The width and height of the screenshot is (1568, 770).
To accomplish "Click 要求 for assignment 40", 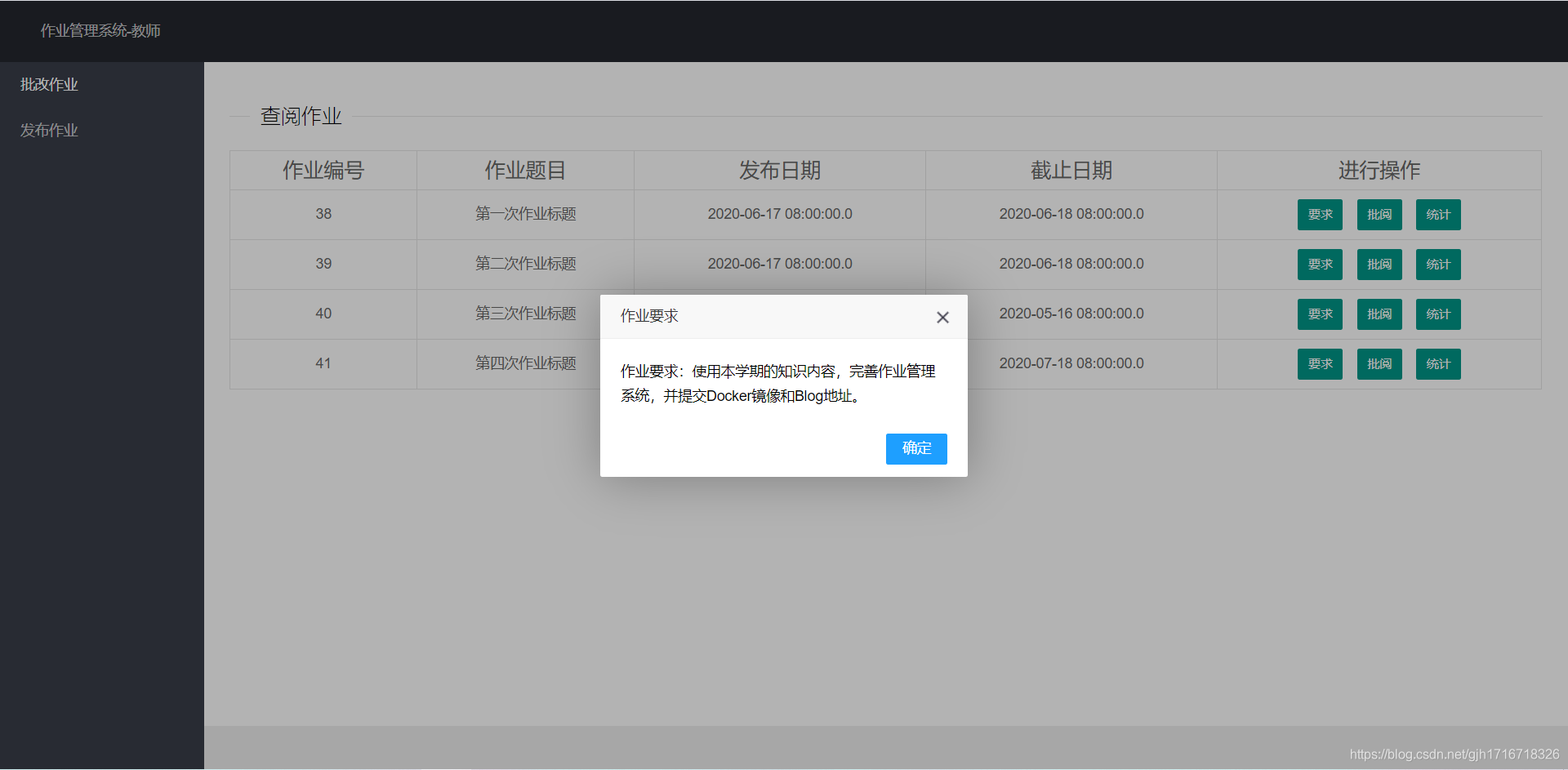I will coord(1320,314).
